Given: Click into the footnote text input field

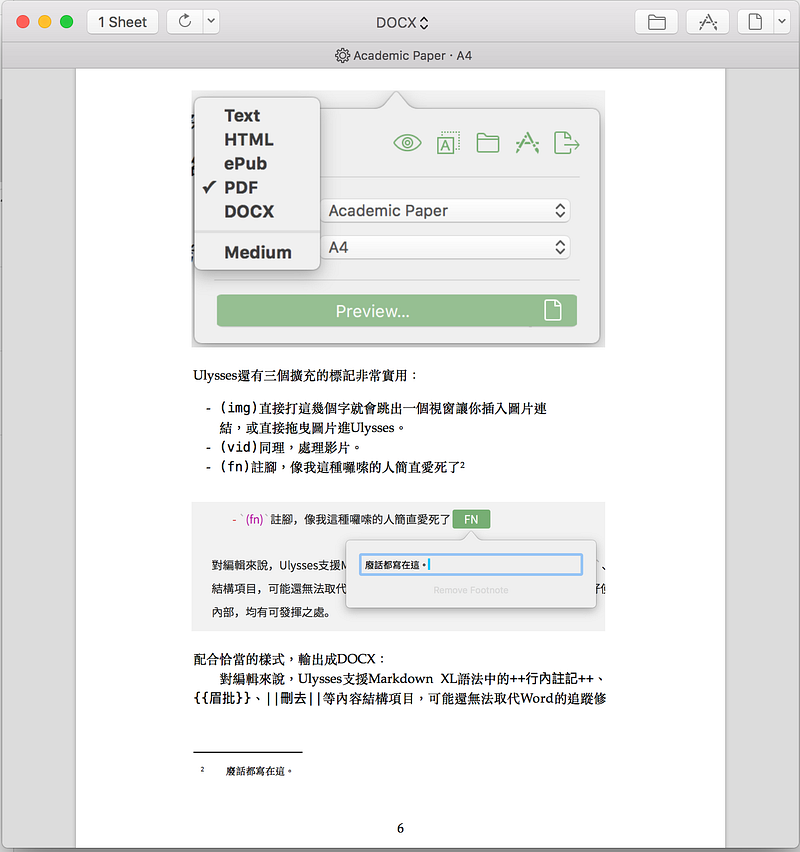Looking at the screenshot, I should (x=471, y=565).
